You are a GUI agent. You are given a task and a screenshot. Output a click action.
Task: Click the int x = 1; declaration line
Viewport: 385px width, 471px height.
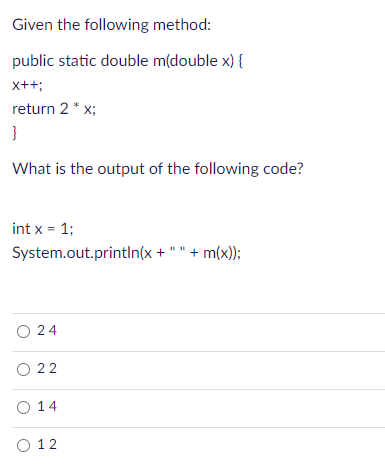click(x=43, y=229)
